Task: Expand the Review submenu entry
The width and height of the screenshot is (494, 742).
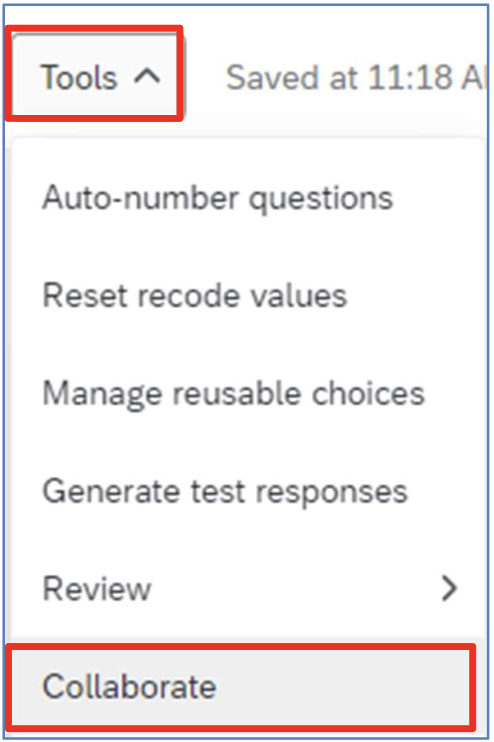Action: tap(248, 589)
